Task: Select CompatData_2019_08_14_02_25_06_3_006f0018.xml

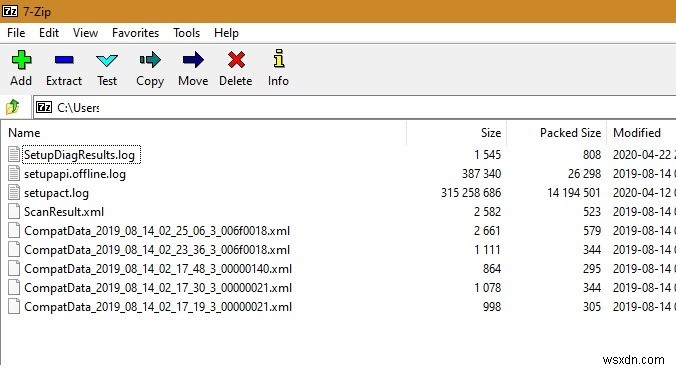Action: (157, 231)
